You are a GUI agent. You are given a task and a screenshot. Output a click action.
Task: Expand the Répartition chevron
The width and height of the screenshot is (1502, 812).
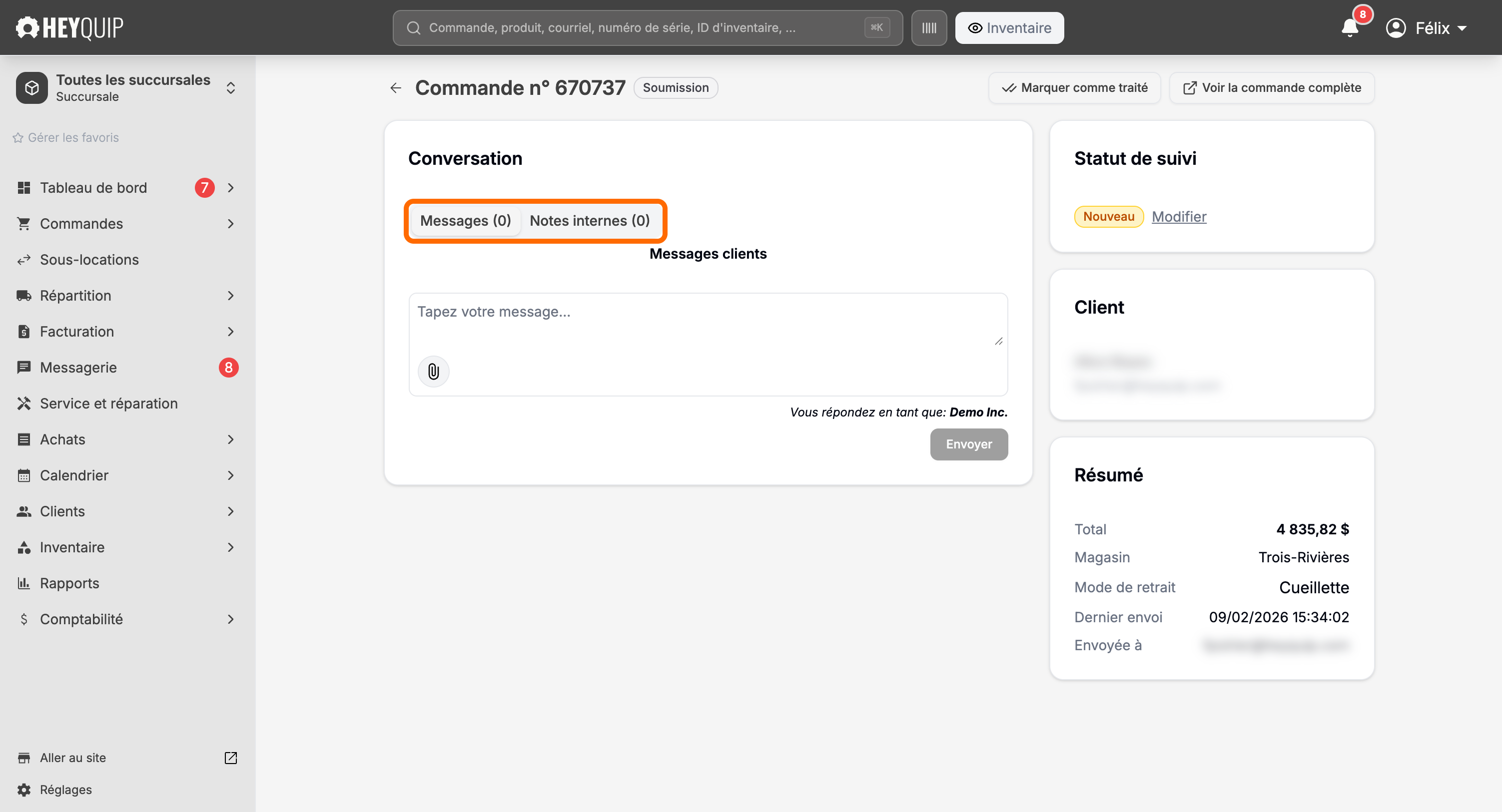231,296
